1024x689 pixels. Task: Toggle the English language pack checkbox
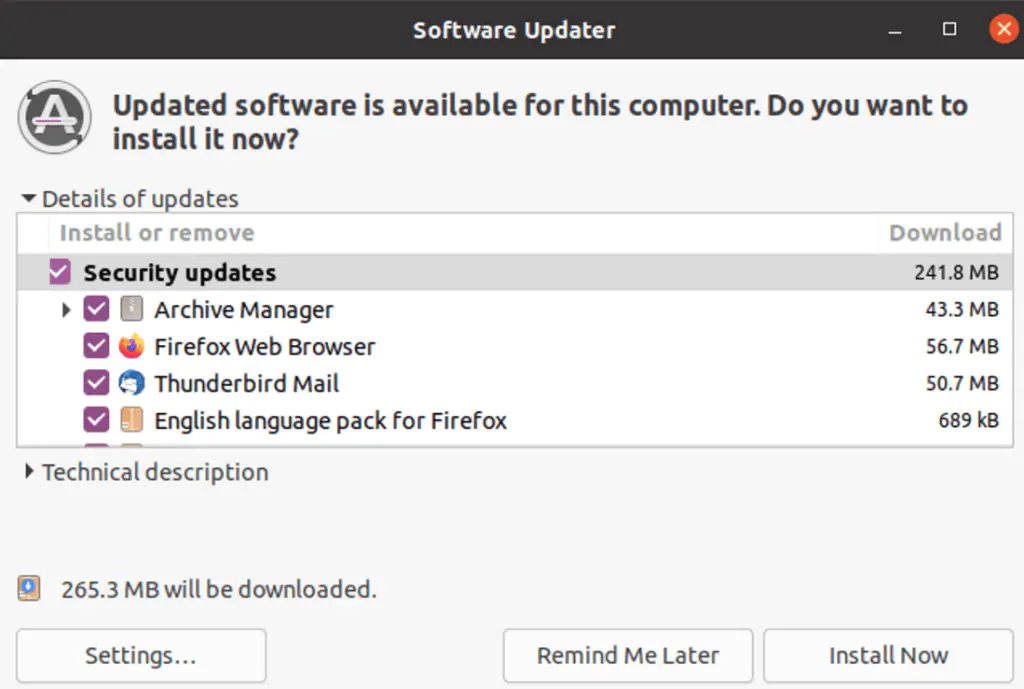[97, 420]
